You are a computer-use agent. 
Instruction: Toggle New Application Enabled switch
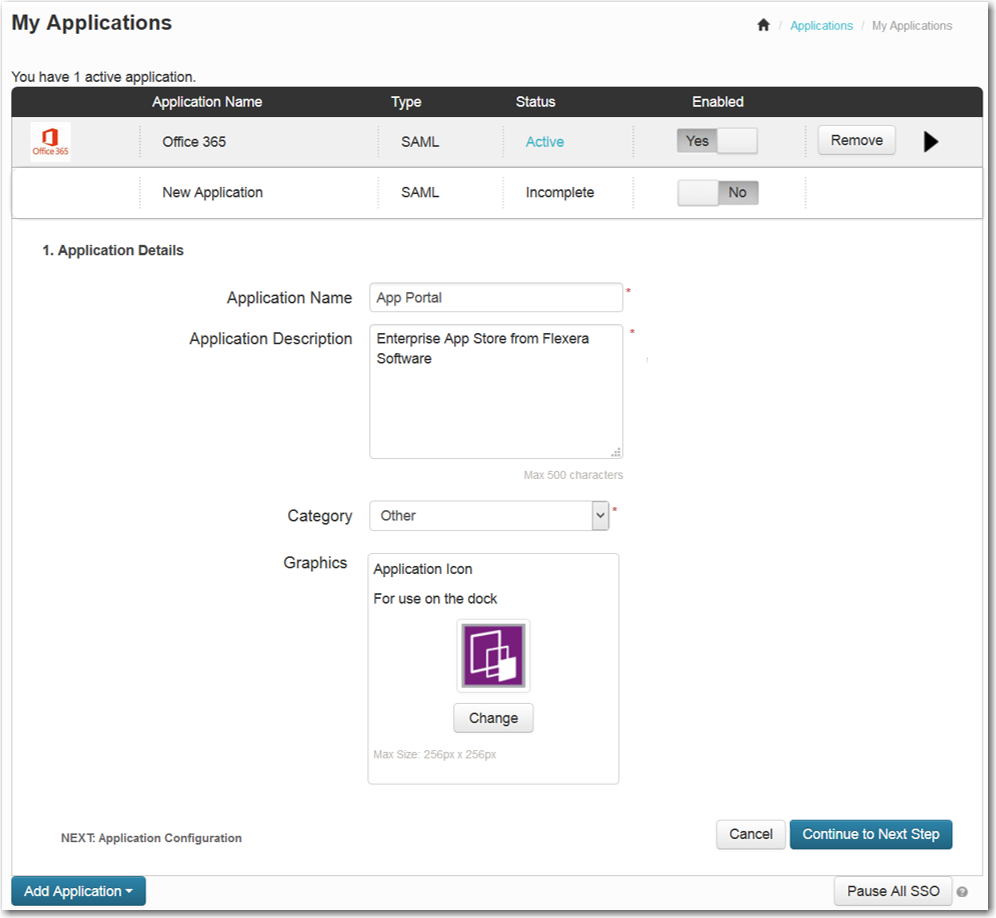(x=717, y=193)
